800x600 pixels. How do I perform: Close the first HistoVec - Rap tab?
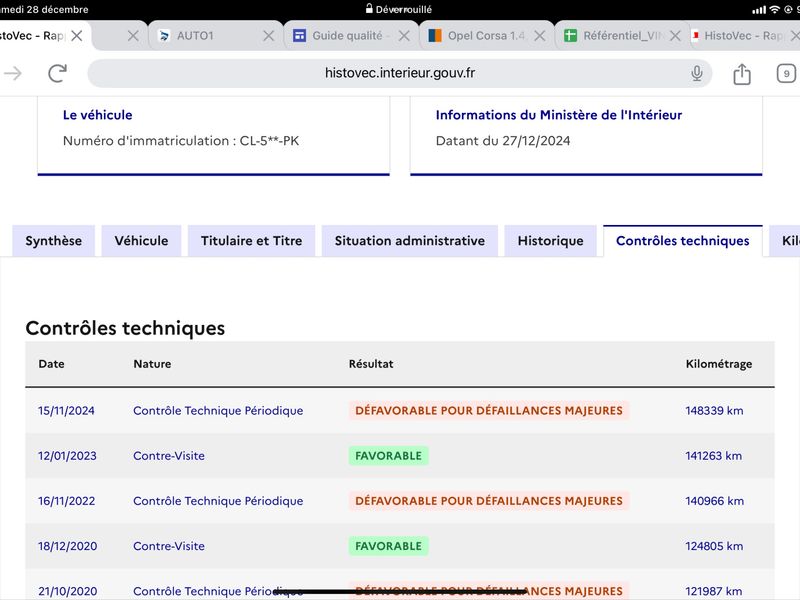click(77, 36)
